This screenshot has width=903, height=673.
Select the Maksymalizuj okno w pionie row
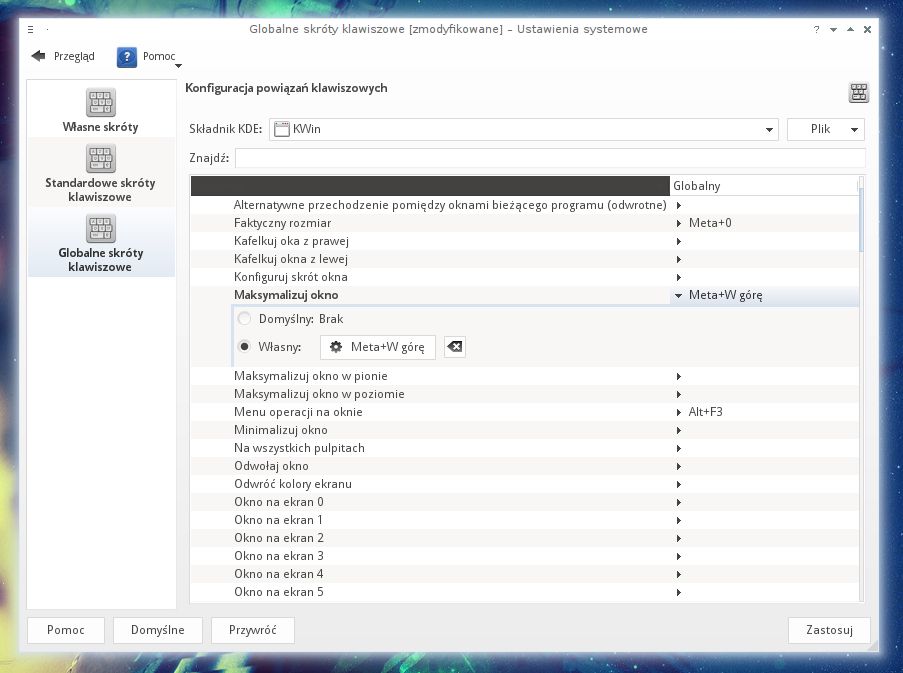[x=525, y=376]
